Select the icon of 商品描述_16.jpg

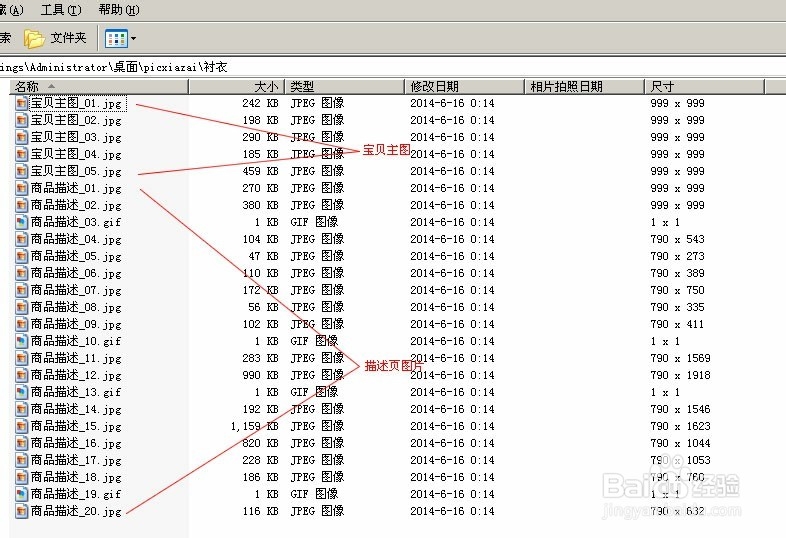tap(21, 444)
